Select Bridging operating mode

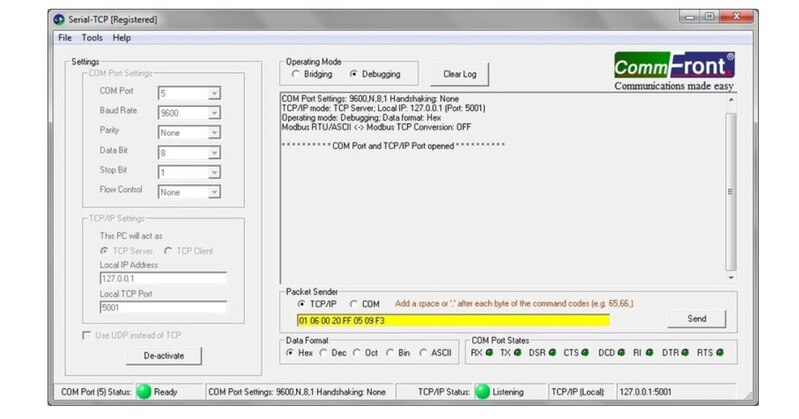296,74
